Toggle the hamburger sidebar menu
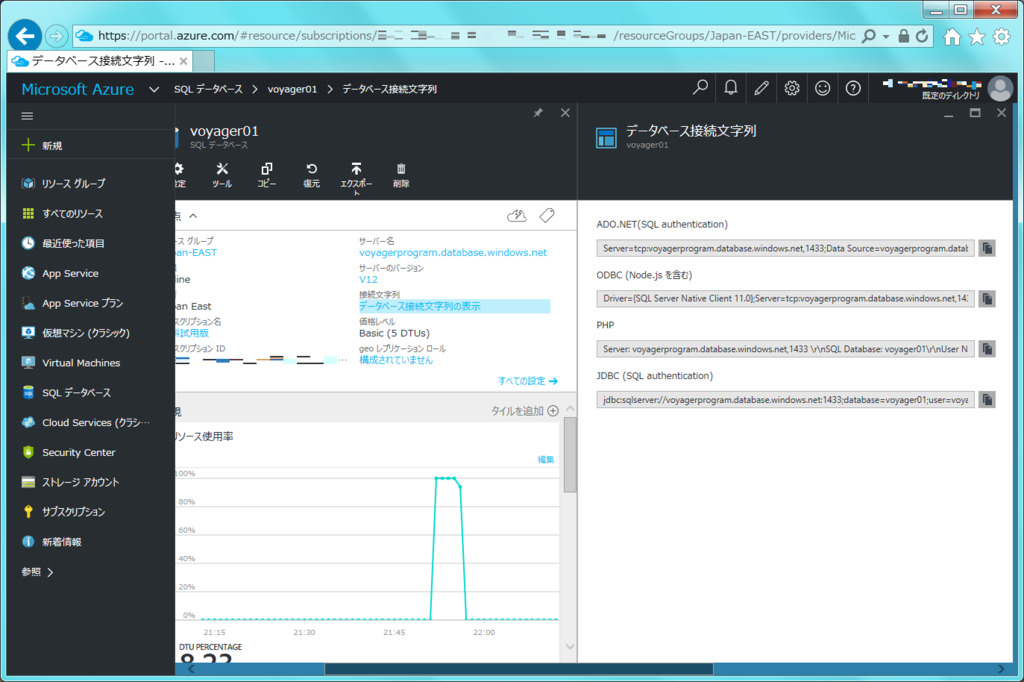The height and width of the screenshot is (682, 1024). click(x=27, y=116)
